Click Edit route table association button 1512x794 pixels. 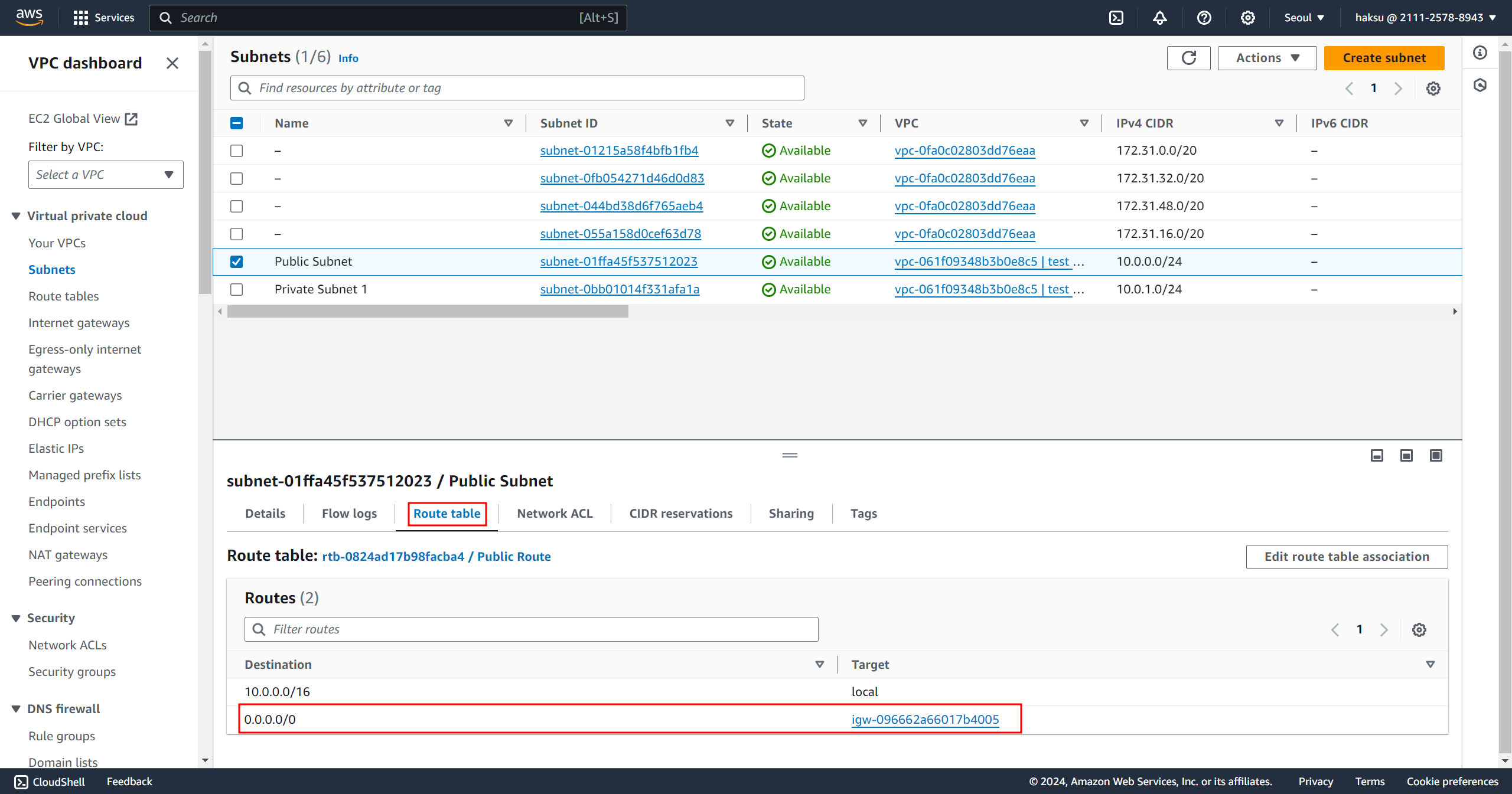pos(1347,557)
